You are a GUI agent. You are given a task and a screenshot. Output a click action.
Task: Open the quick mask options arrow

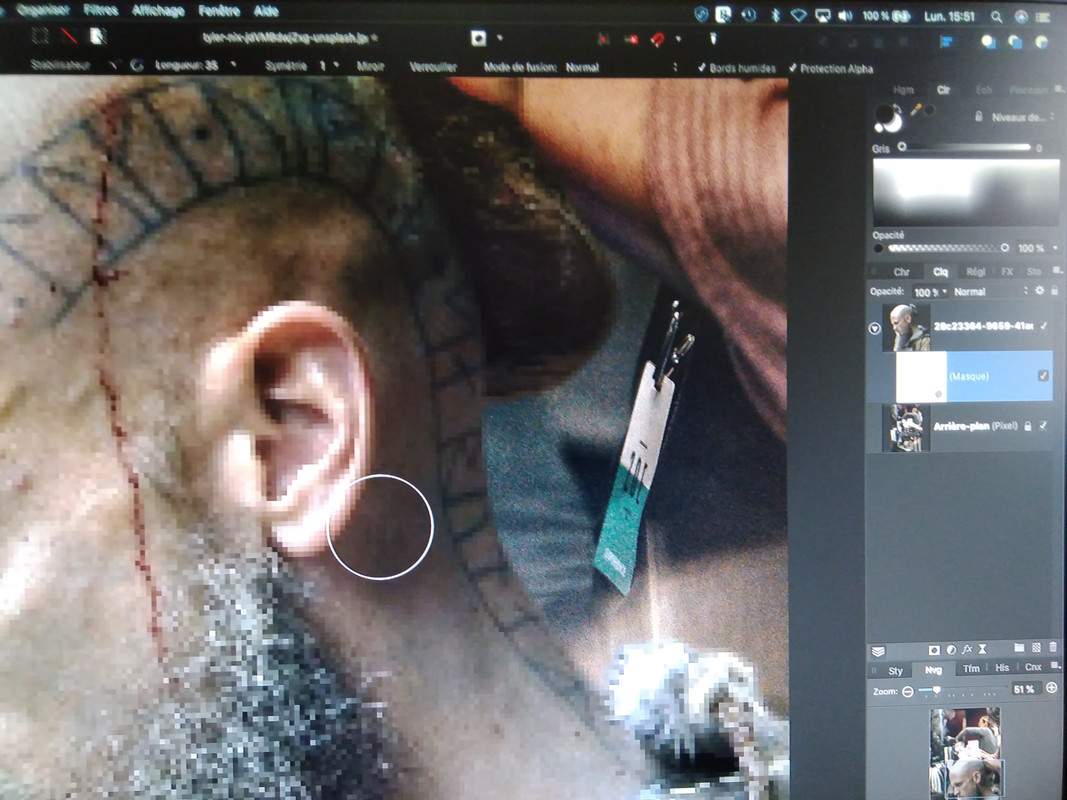pos(500,38)
